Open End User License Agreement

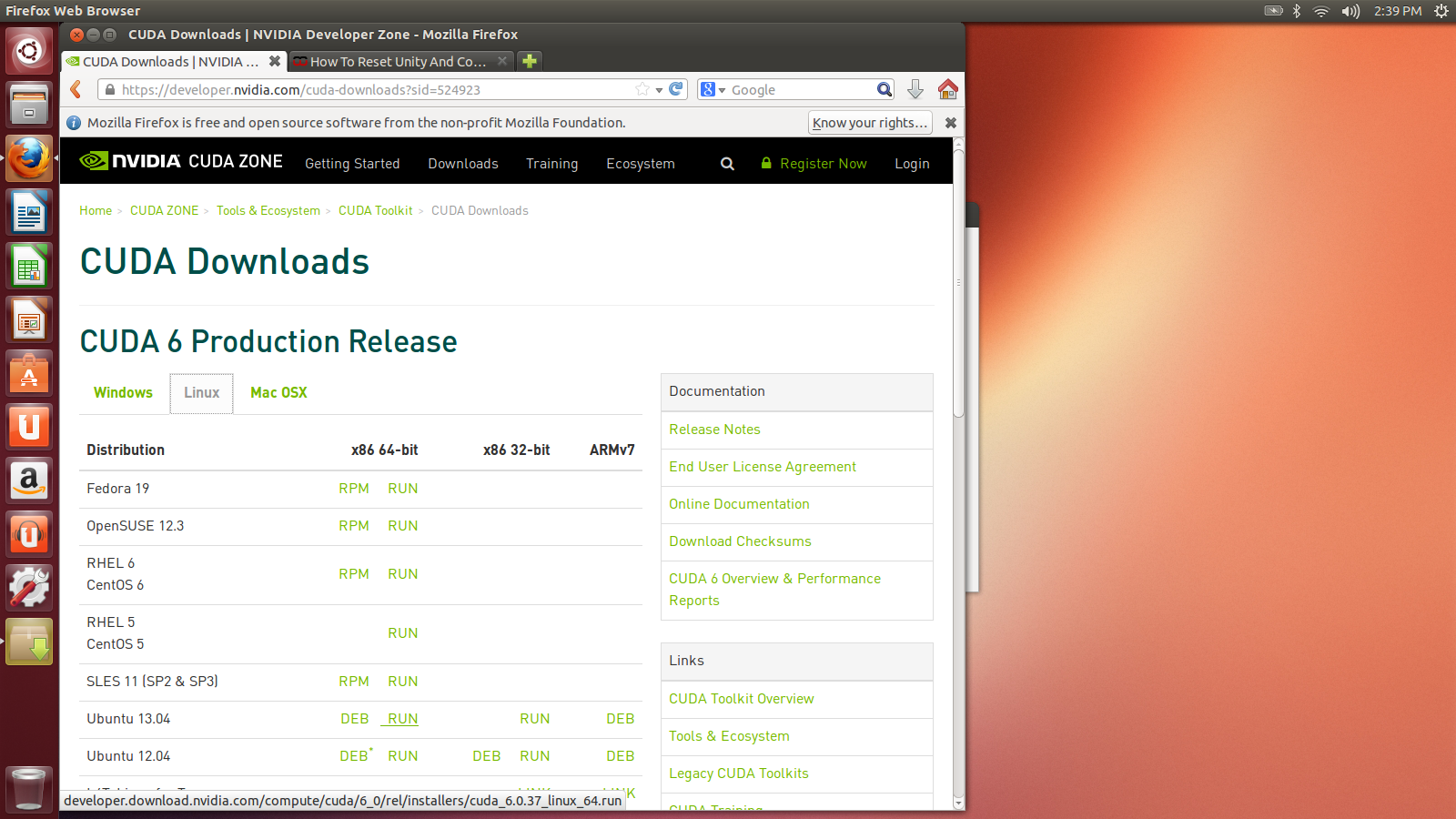point(763,467)
